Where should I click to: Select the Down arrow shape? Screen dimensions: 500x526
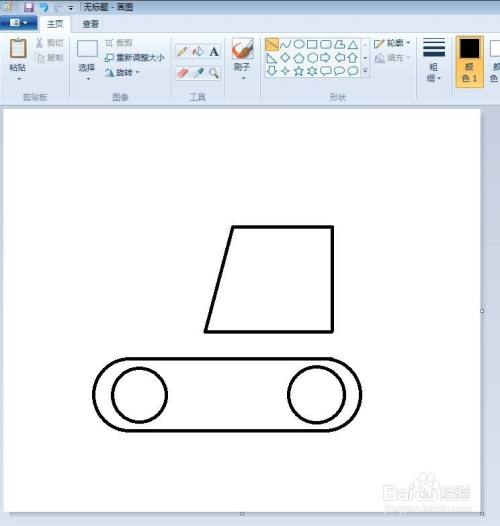tap(271, 71)
